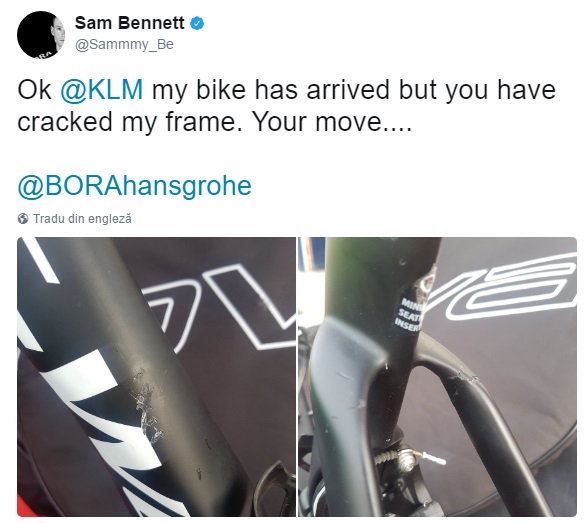This screenshot has width=585, height=523.
Task: Open Sam Bennett's profile avatar
Action: coord(40,34)
